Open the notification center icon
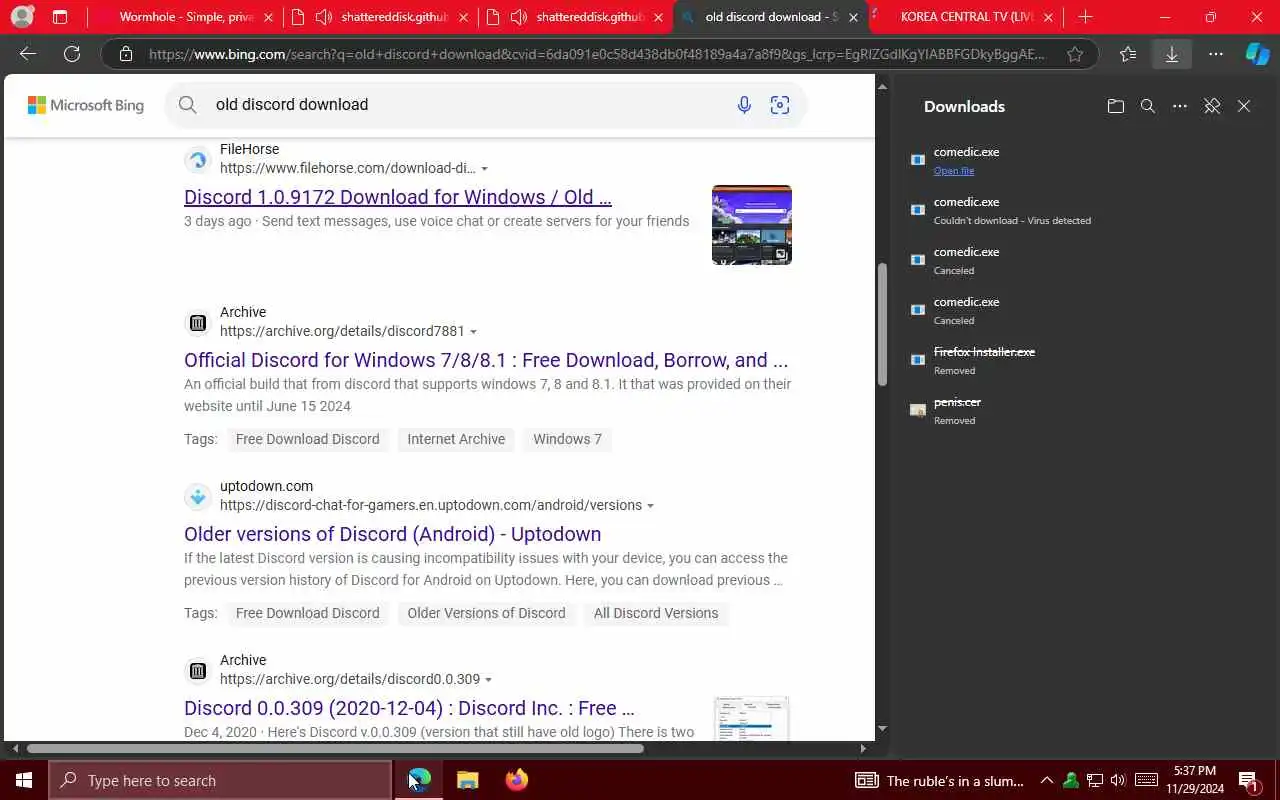 [1248, 780]
